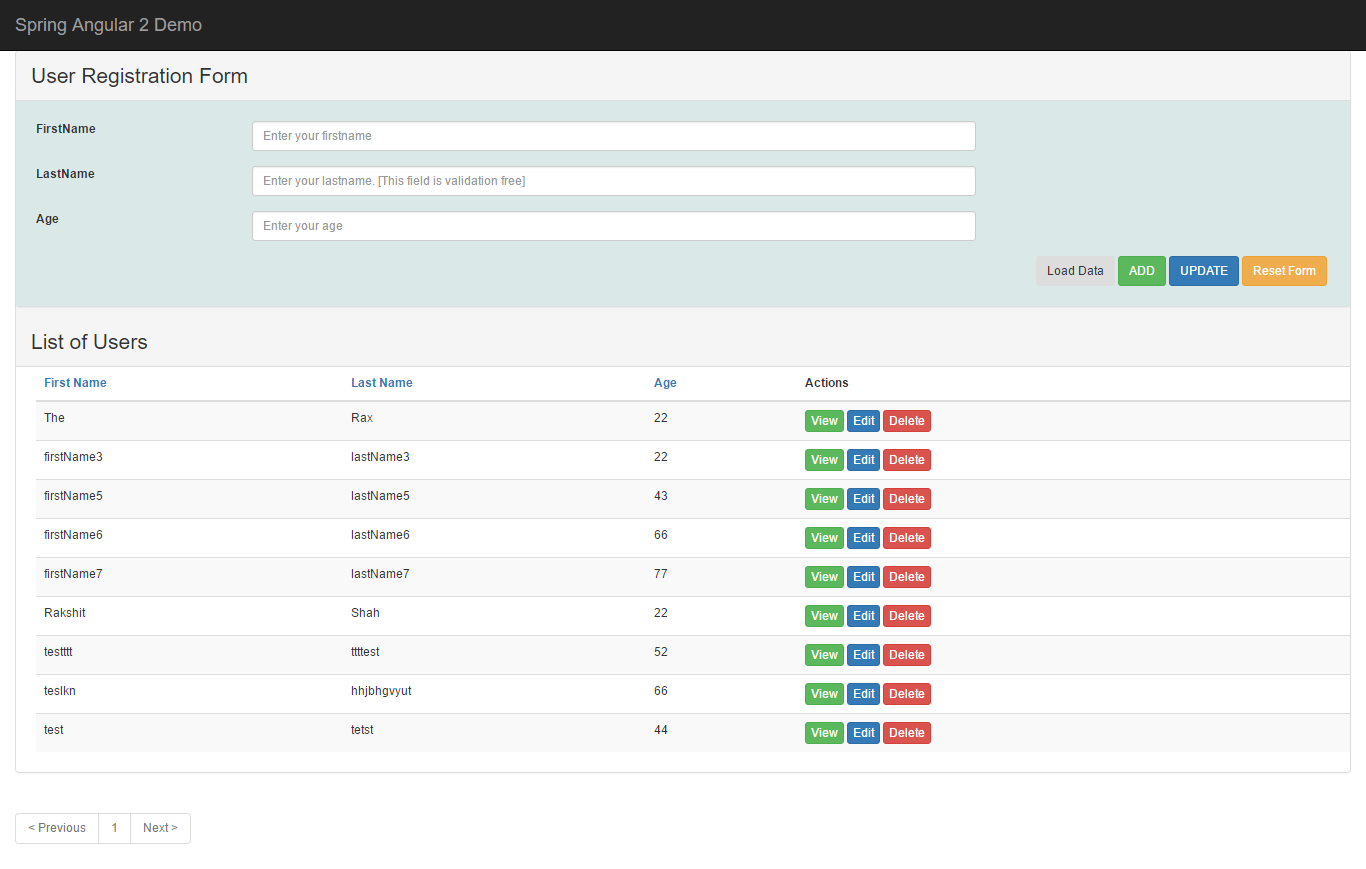Sort users by First Name column
Screen dimensions: 1366x869
tap(75, 382)
